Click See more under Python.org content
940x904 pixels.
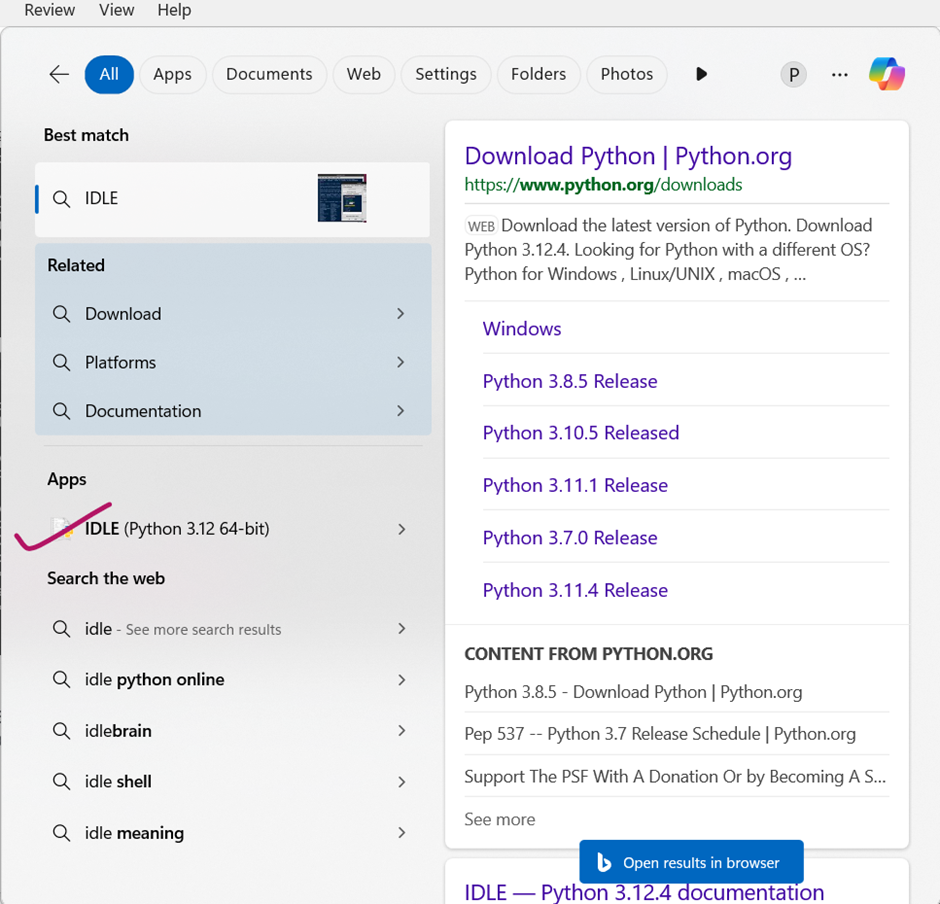point(499,819)
